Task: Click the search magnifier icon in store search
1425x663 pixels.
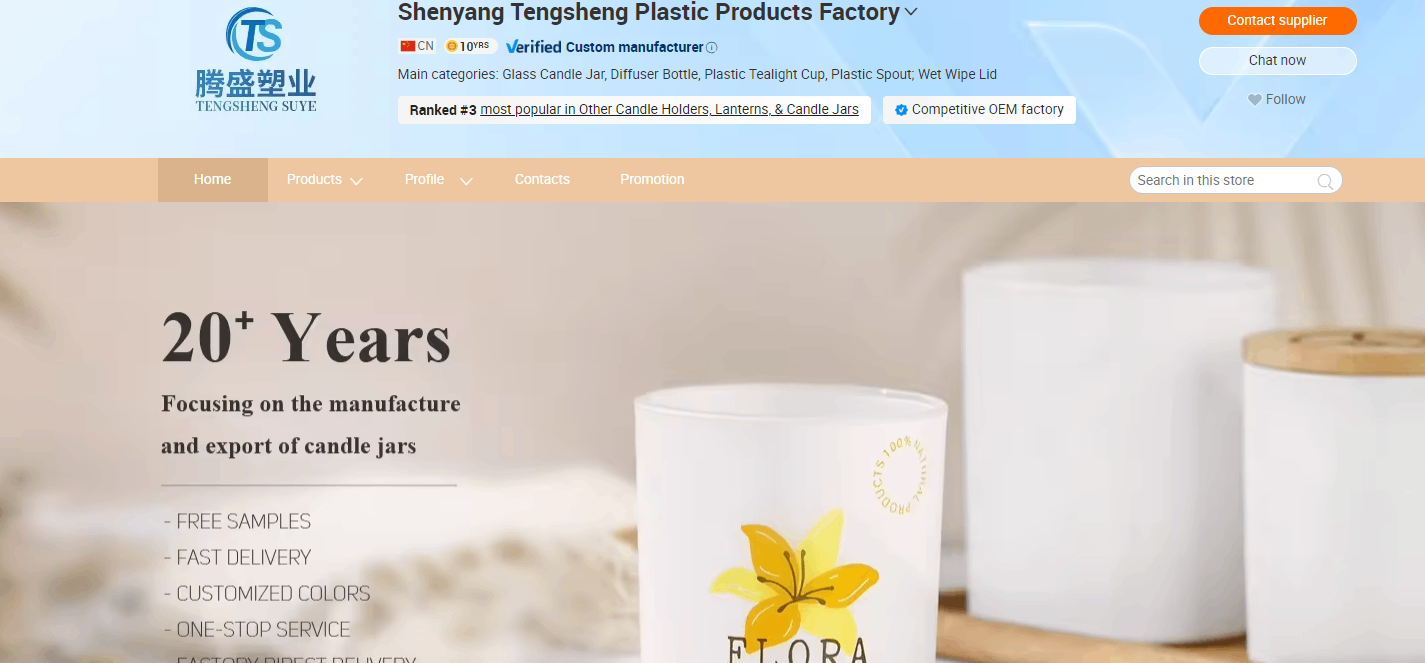Action: (x=1325, y=181)
